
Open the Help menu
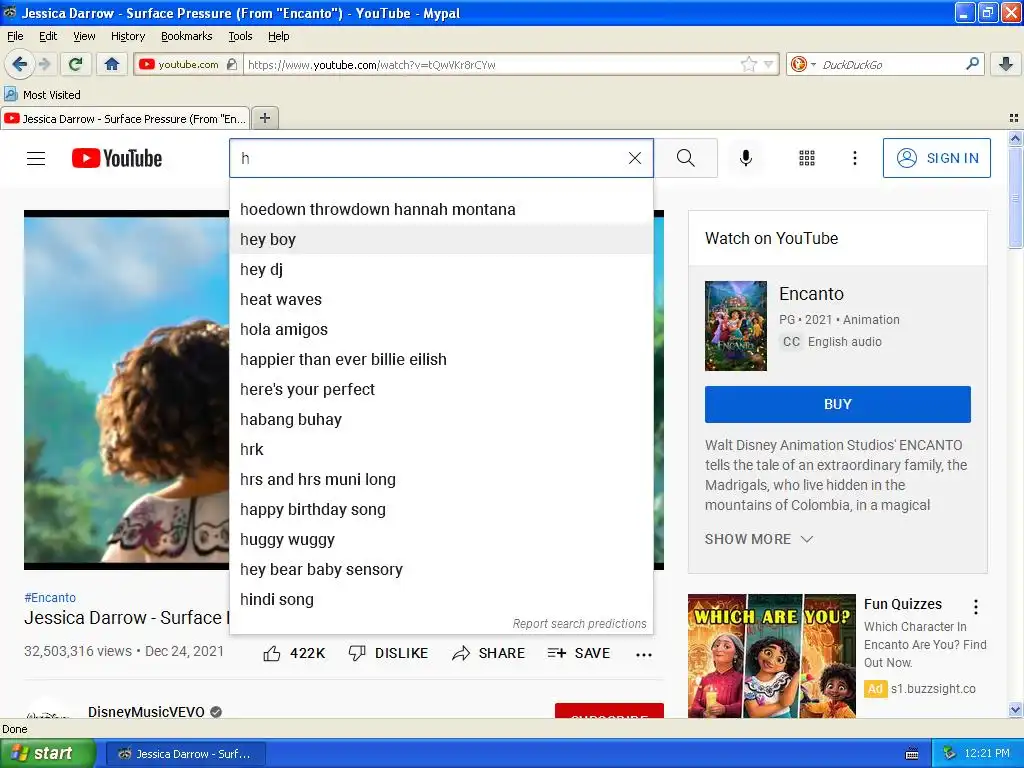[278, 36]
